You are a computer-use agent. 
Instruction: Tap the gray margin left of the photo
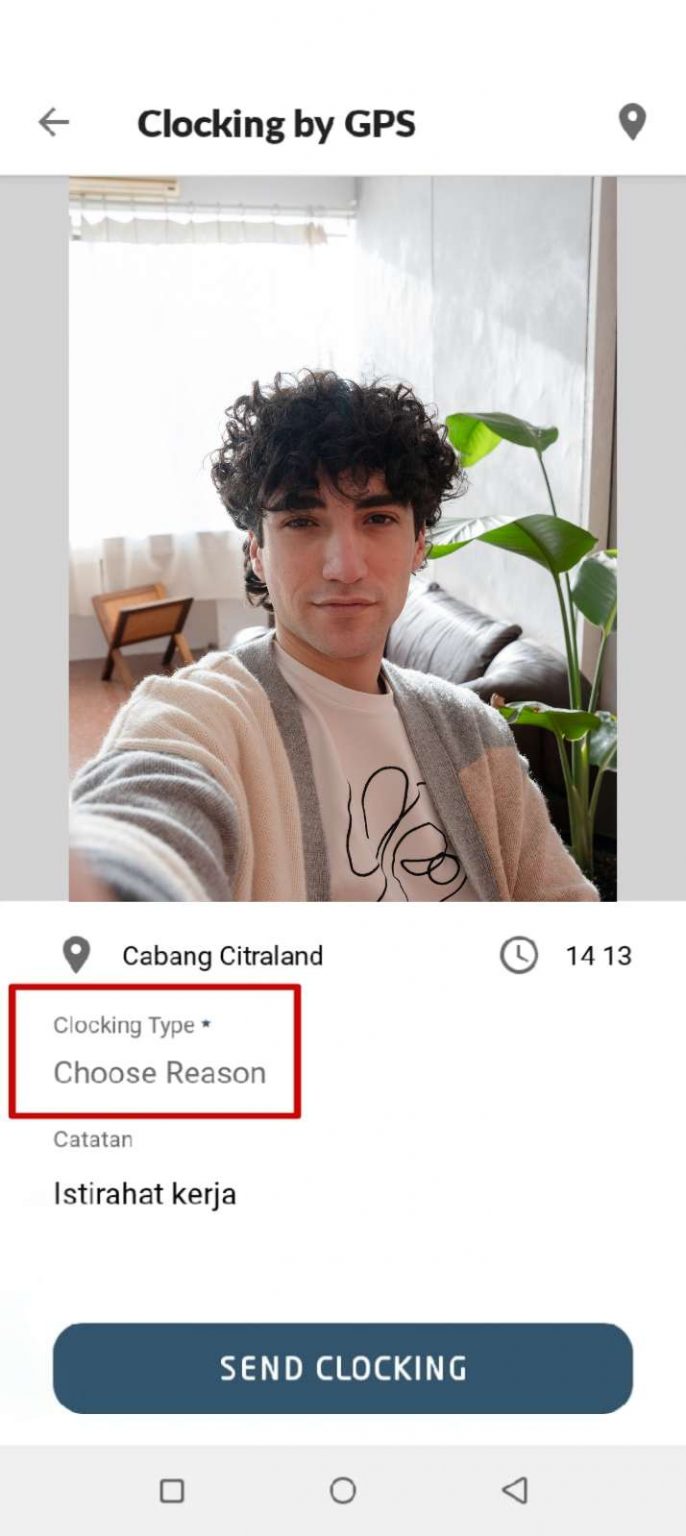click(x=34, y=539)
